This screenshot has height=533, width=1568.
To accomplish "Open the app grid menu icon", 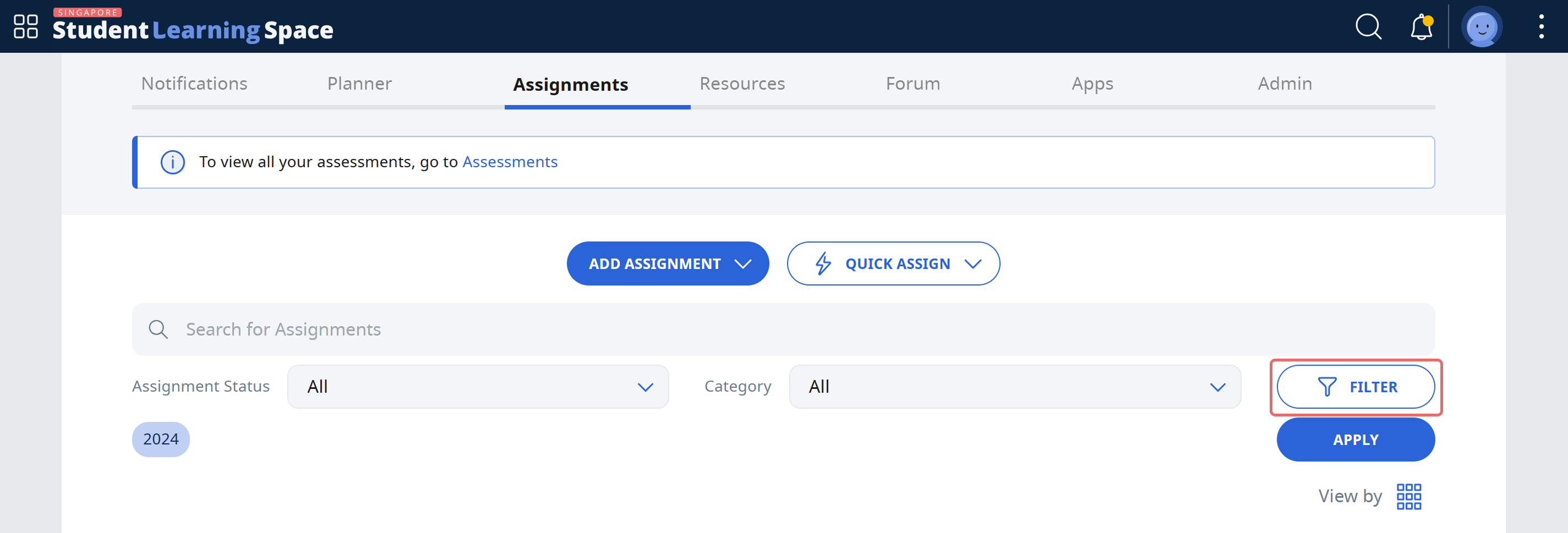I will [x=25, y=26].
